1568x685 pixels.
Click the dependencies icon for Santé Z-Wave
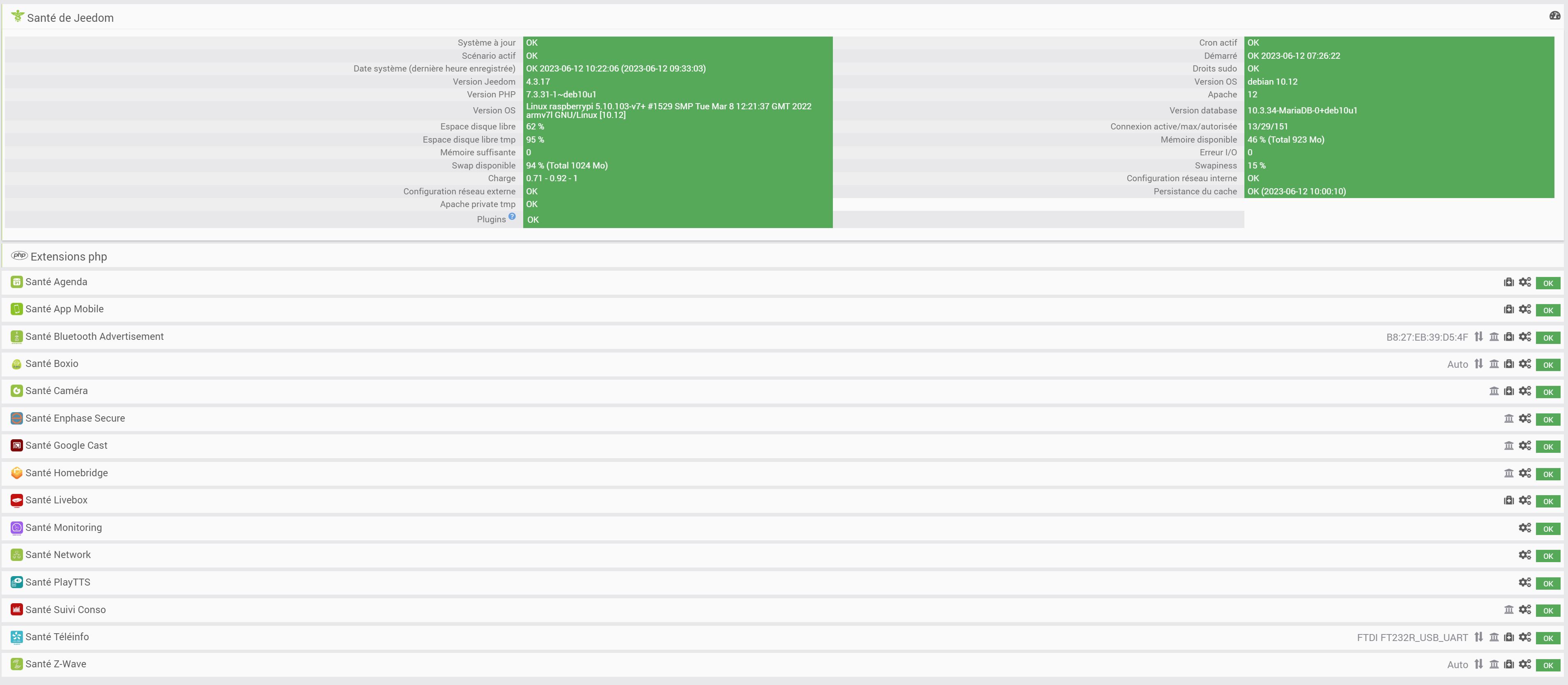pos(1494,664)
